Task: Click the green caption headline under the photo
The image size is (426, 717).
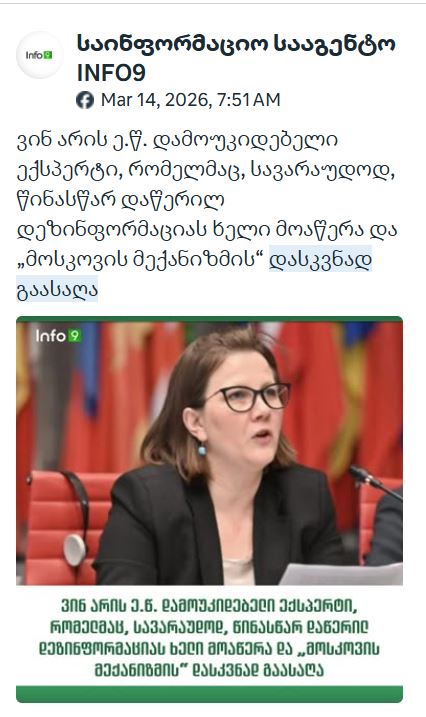Action: pyautogui.click(x=209, y=637)
